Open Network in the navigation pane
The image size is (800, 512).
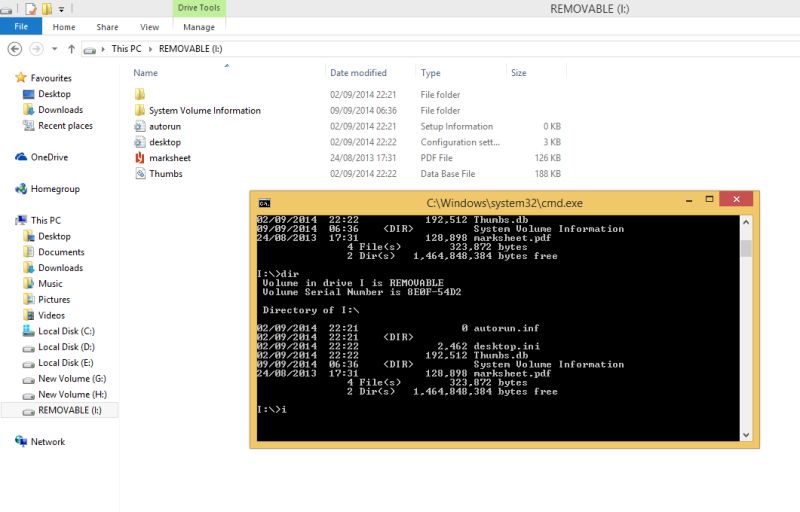[x=47, y=442]
